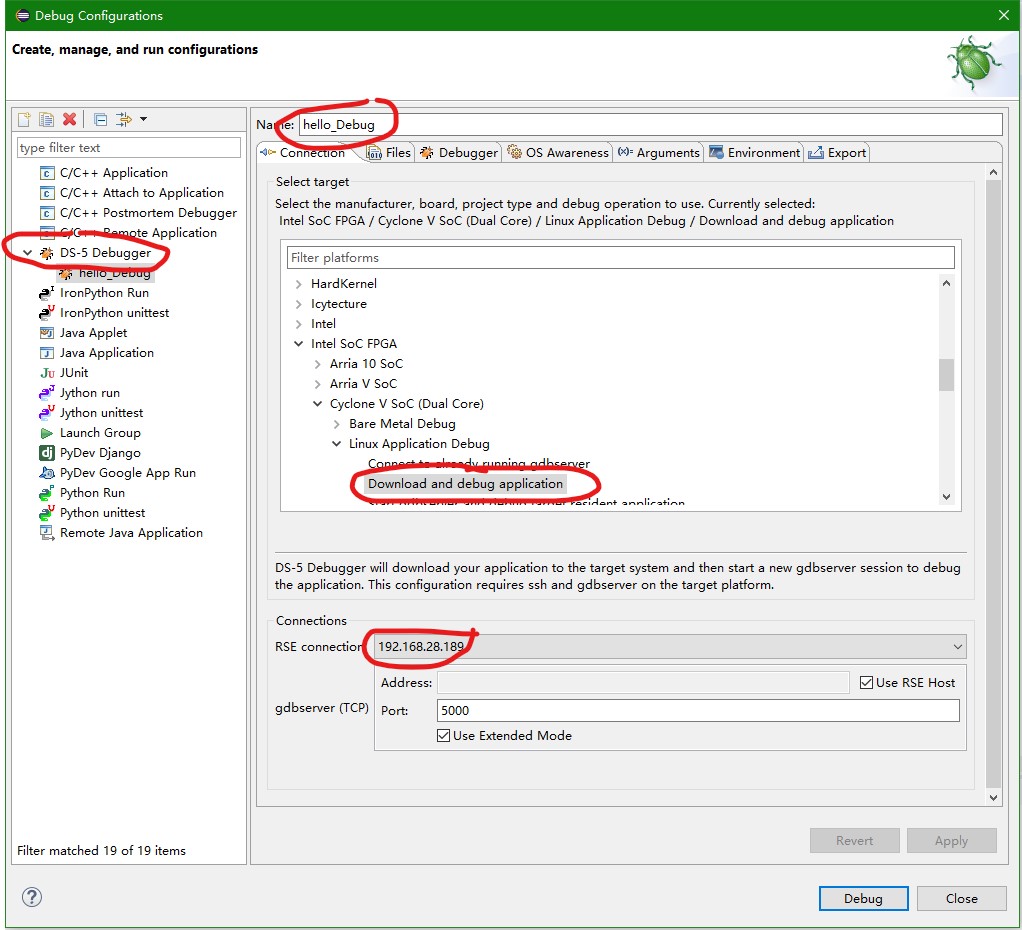
Task: Select the C/C++ Application icon
Action: (47, 173)
